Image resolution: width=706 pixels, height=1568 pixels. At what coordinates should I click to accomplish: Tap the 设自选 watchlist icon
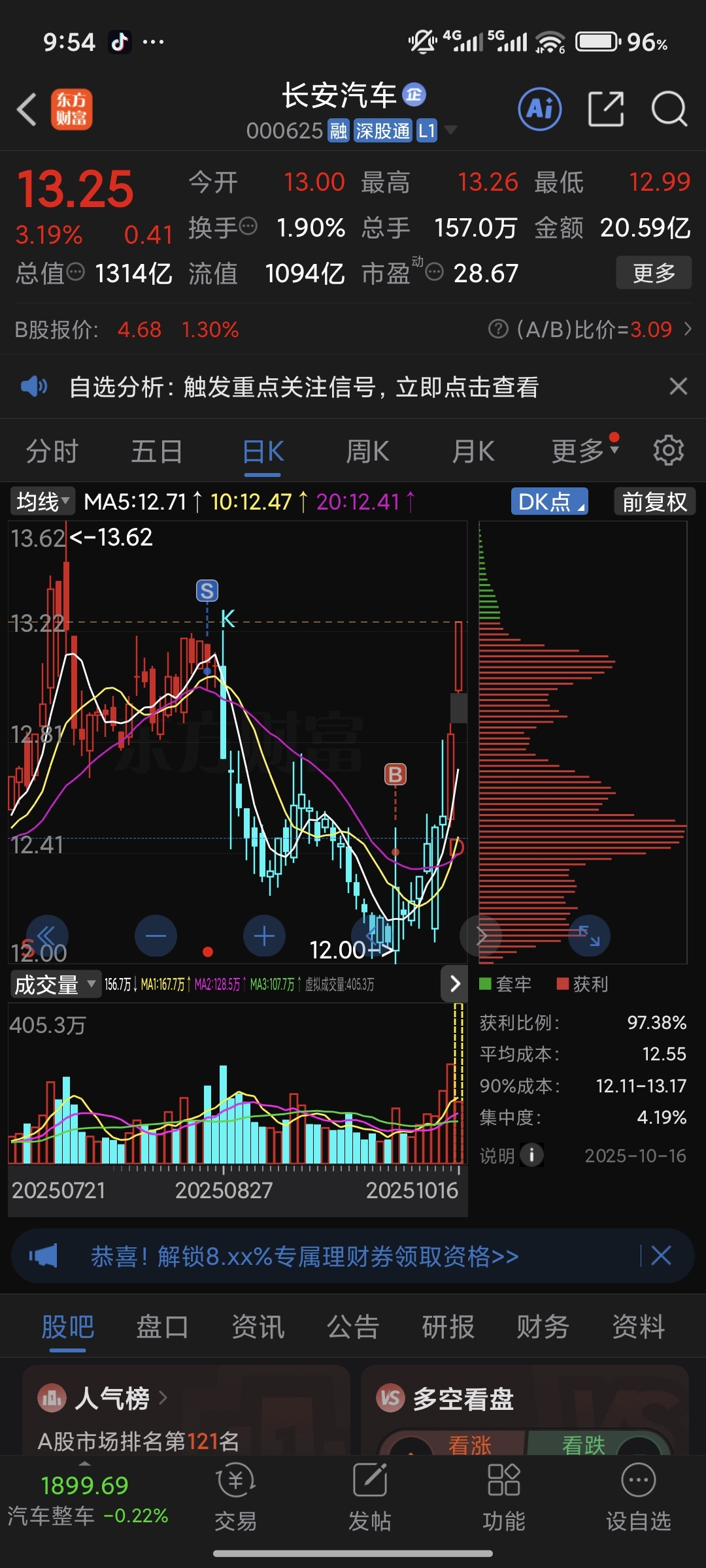639,1480
